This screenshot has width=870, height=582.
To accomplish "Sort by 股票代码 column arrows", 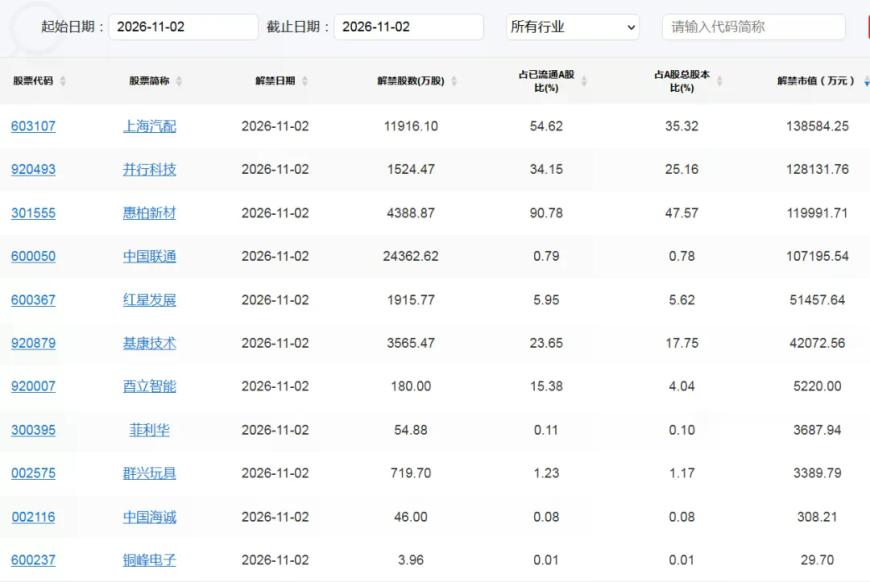I will pos(63,81).
